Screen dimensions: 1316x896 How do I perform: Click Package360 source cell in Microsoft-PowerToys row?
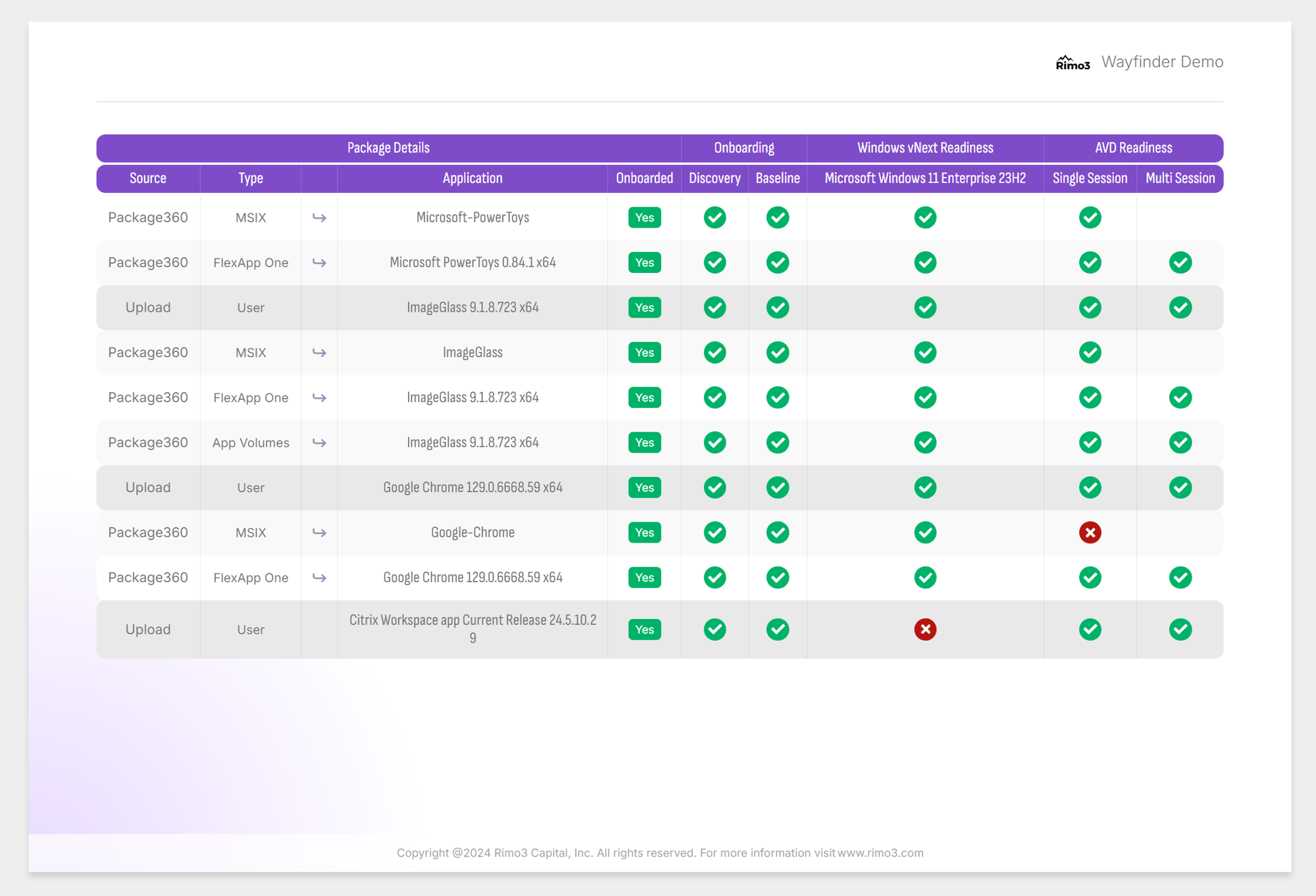(x=148, y=218)
